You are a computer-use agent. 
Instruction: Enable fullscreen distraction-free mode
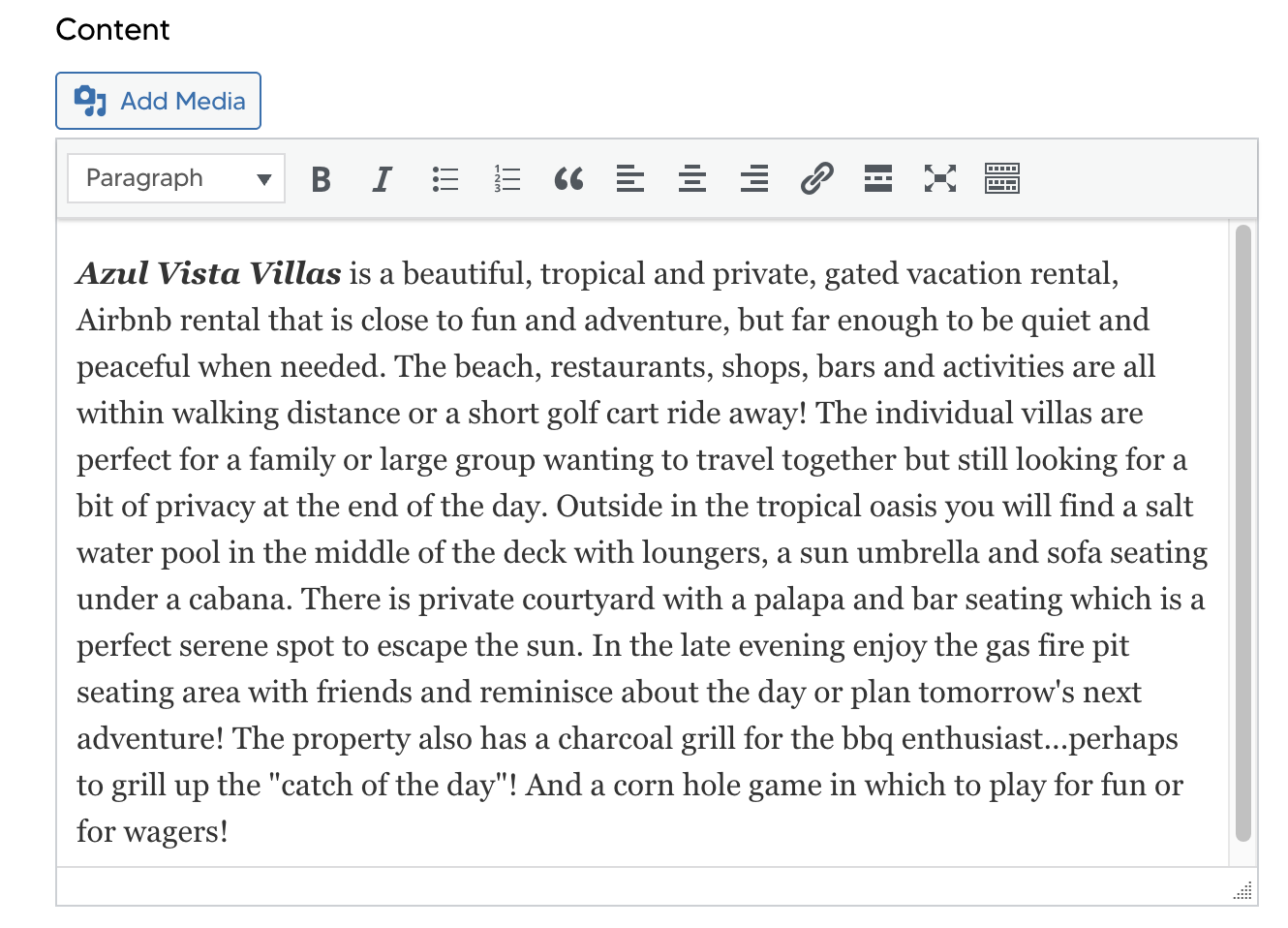pyautogui.click(x=940, y=179)
